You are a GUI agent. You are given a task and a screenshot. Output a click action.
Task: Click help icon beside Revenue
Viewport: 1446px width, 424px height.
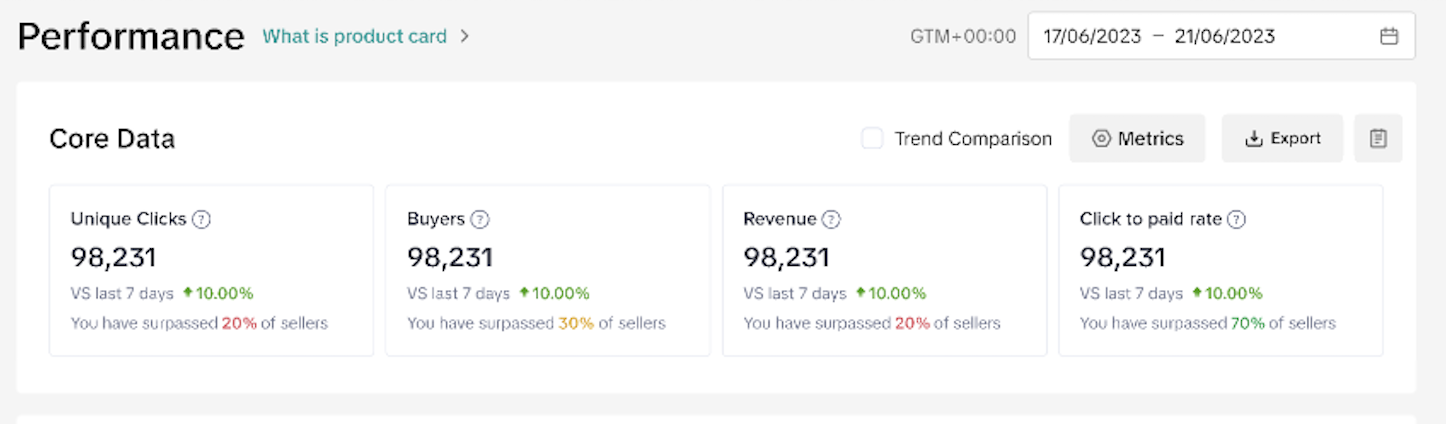point(831,219)
